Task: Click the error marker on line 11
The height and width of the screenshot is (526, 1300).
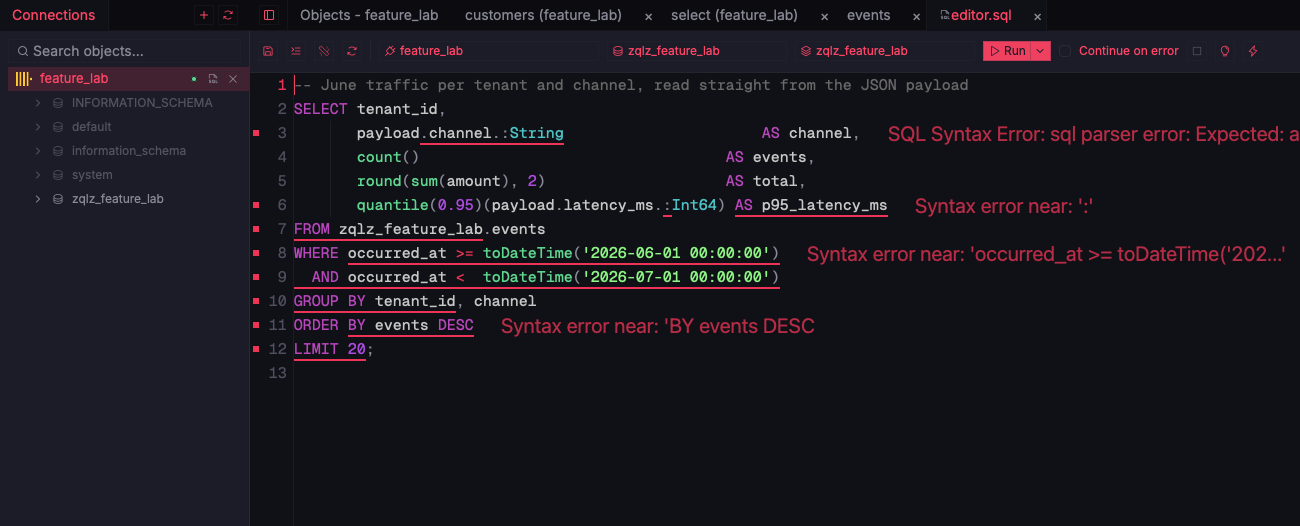Action: 257,325
